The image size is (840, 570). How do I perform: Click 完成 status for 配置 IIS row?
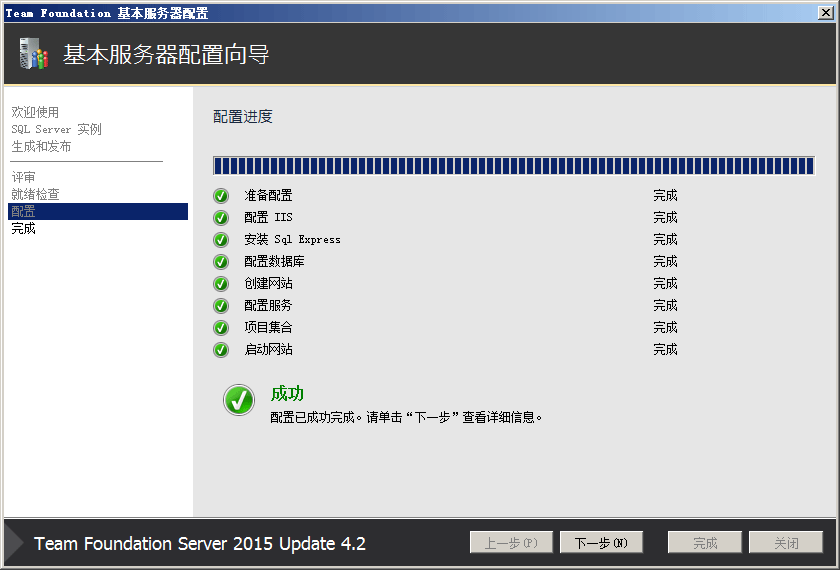tap(665, 218)
